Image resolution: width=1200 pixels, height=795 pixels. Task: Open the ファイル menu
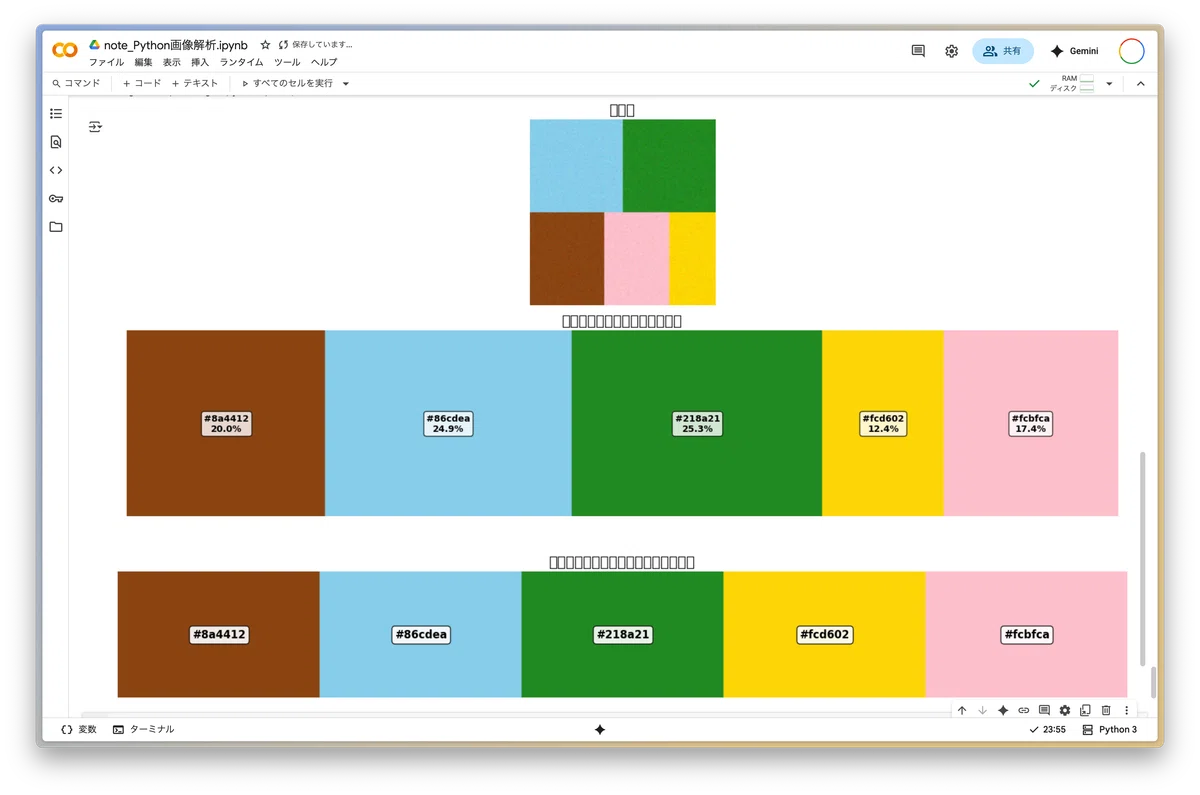click(107, 62)
